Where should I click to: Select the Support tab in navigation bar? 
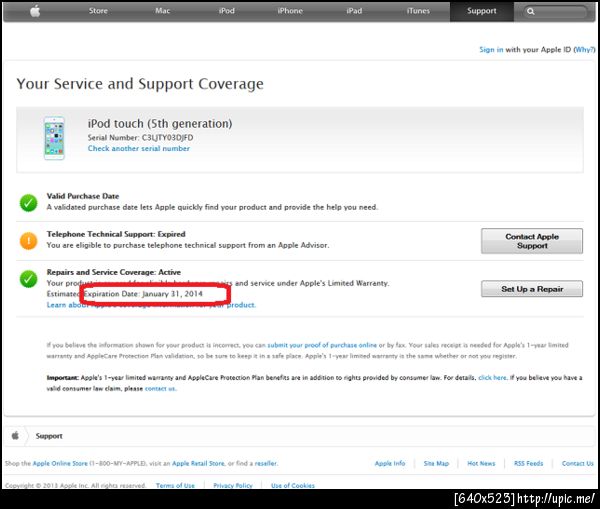(x=481, y=11)
